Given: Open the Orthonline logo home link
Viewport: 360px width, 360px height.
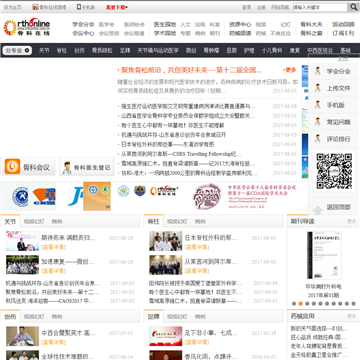Looking at the screenshot, I should [x=27, y=28].
